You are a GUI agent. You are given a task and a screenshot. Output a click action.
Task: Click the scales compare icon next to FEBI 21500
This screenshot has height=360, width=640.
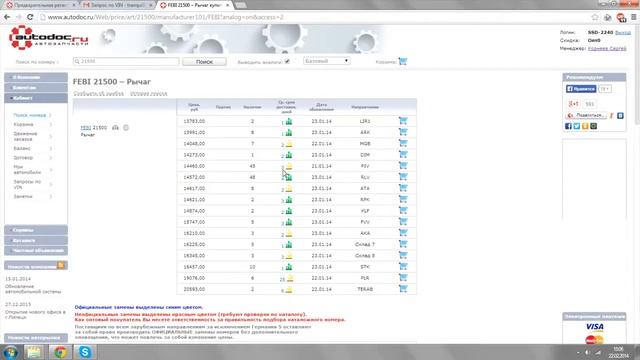(x=116, y=128)
